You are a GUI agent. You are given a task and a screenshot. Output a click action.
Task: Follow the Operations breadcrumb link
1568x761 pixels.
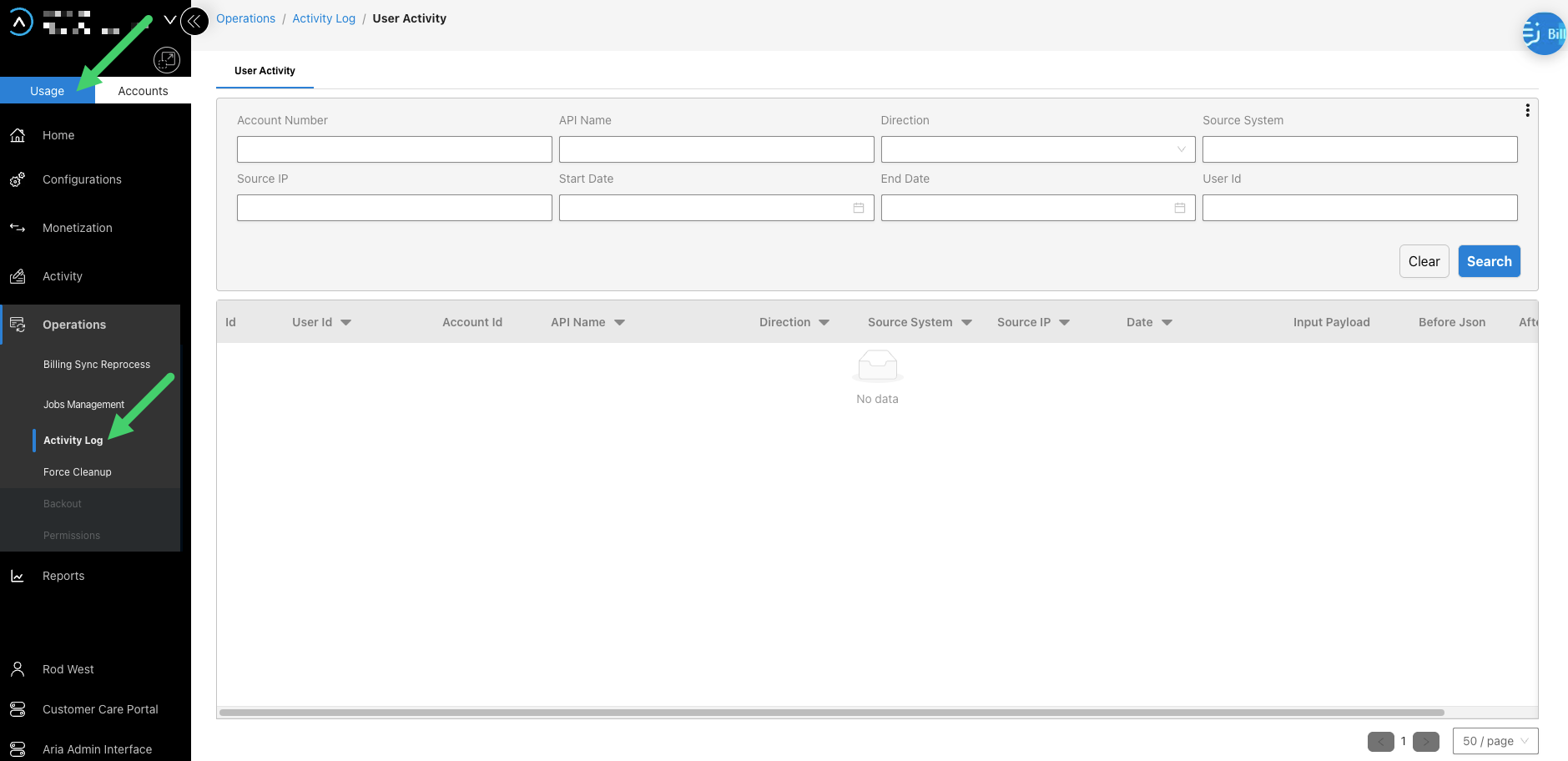[245, 18]
